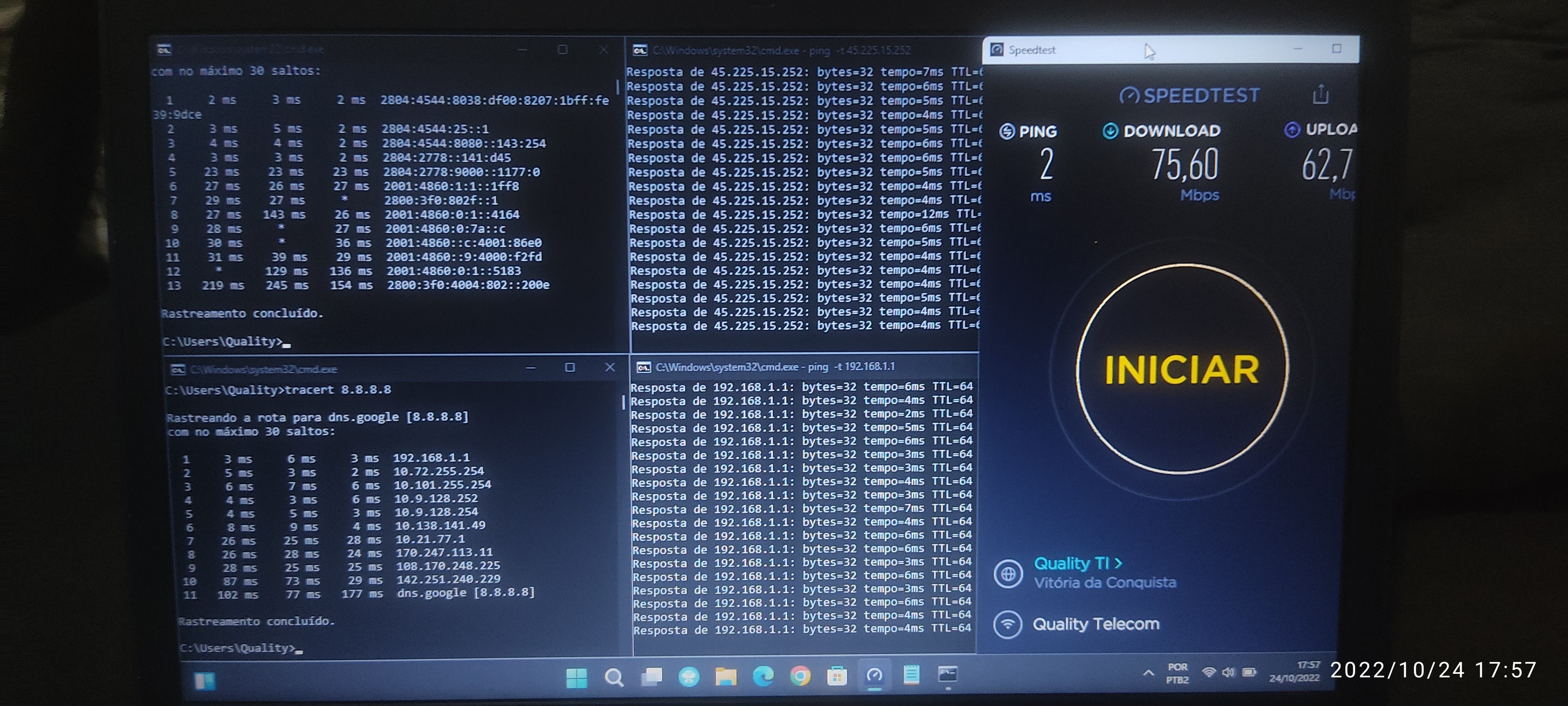
Task: Open the Windows Start menu
Action: tap(576, 677)
